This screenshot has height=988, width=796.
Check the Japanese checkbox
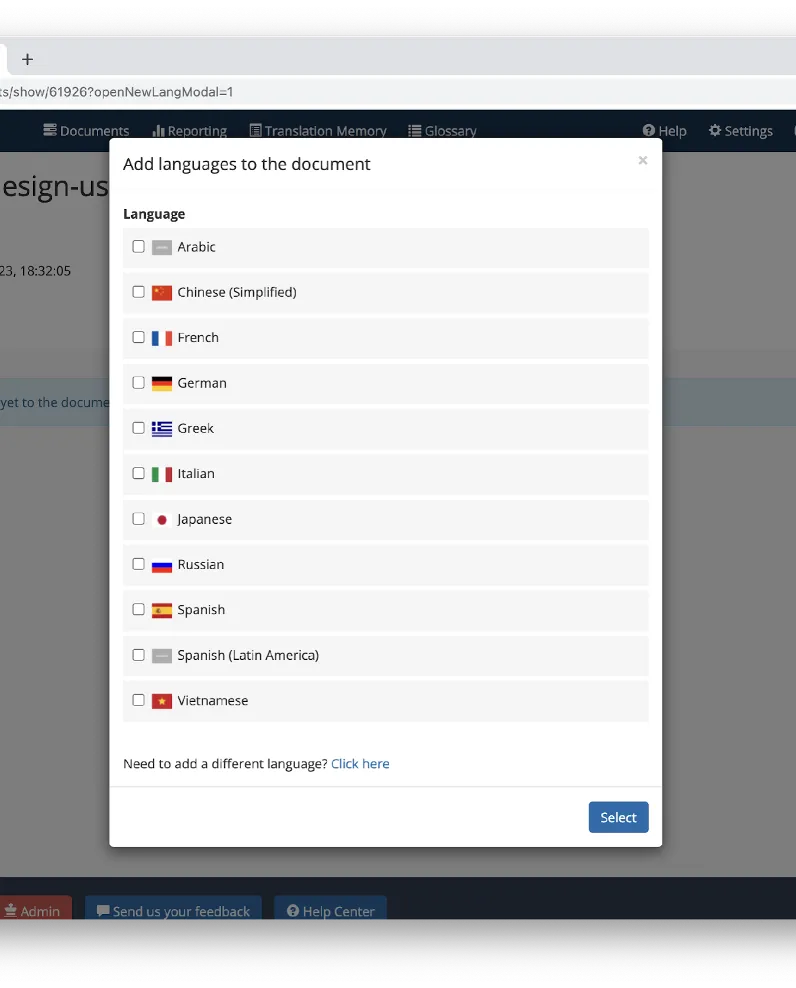coord(139,519)
